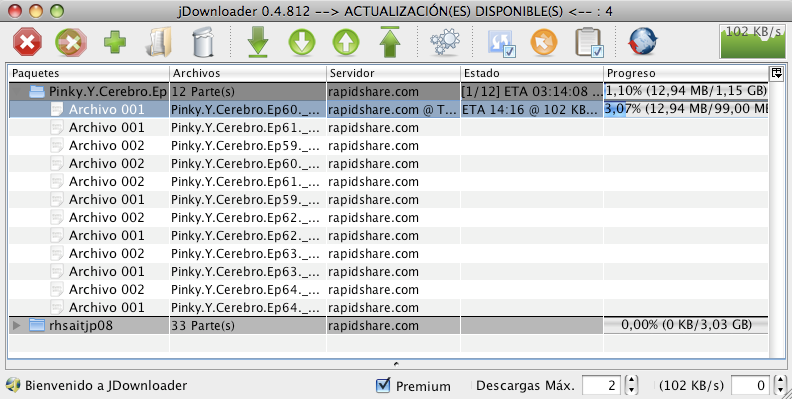Open a link container with the folder-document icon
Viewport: 792px width, 399px height.
[x=159, y=42]
